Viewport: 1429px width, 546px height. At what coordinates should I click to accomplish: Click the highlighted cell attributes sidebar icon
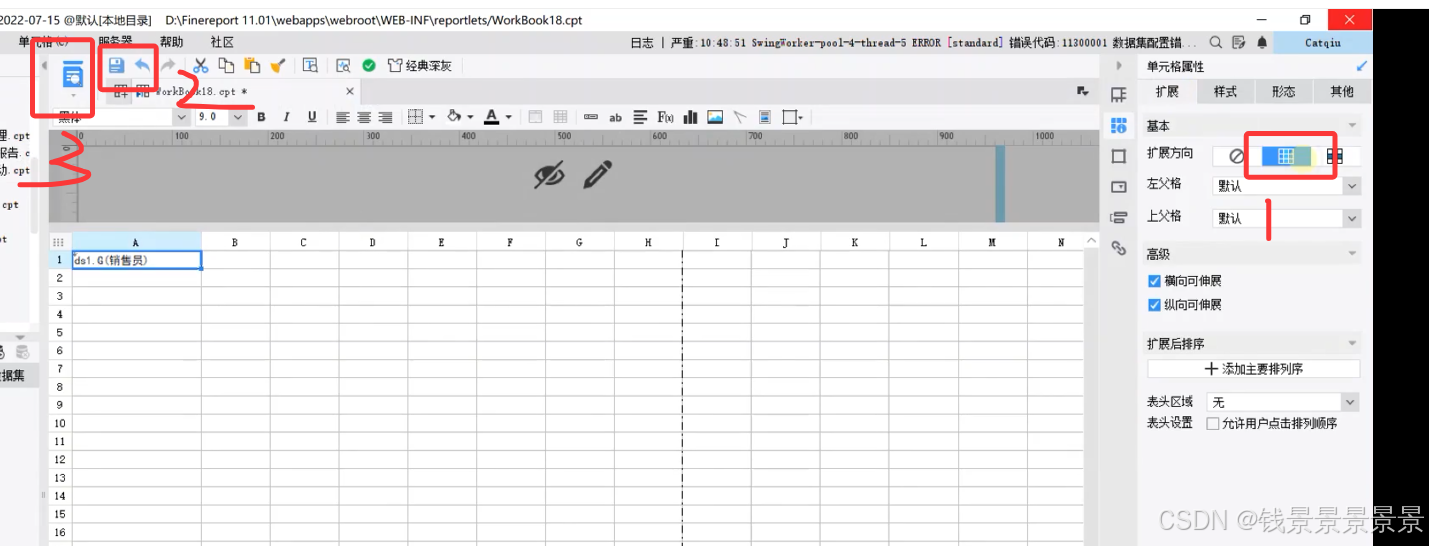coord(1119,126)
